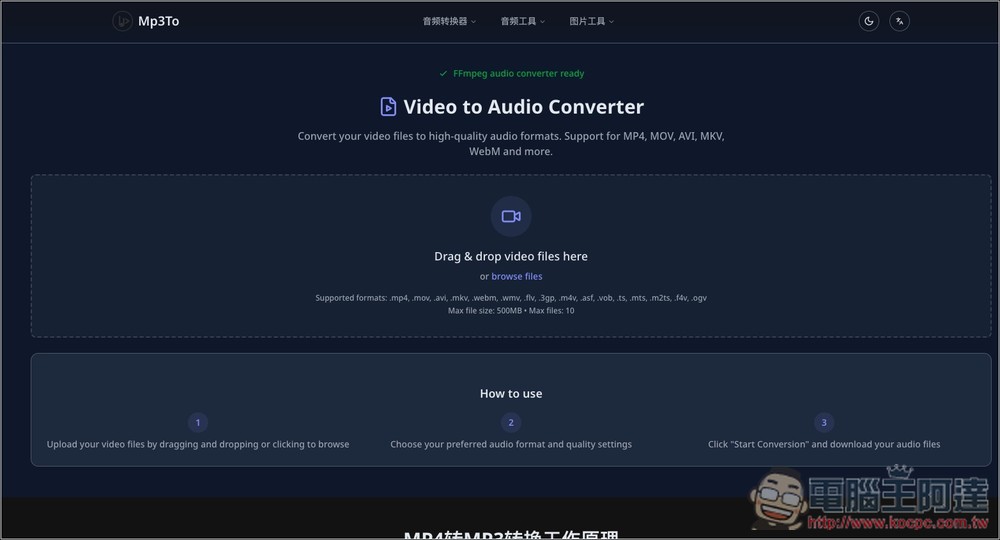Click the browse files link
Image resolution: width=1000 pixels, height=540 pixels.
click(x=517, y=276)
